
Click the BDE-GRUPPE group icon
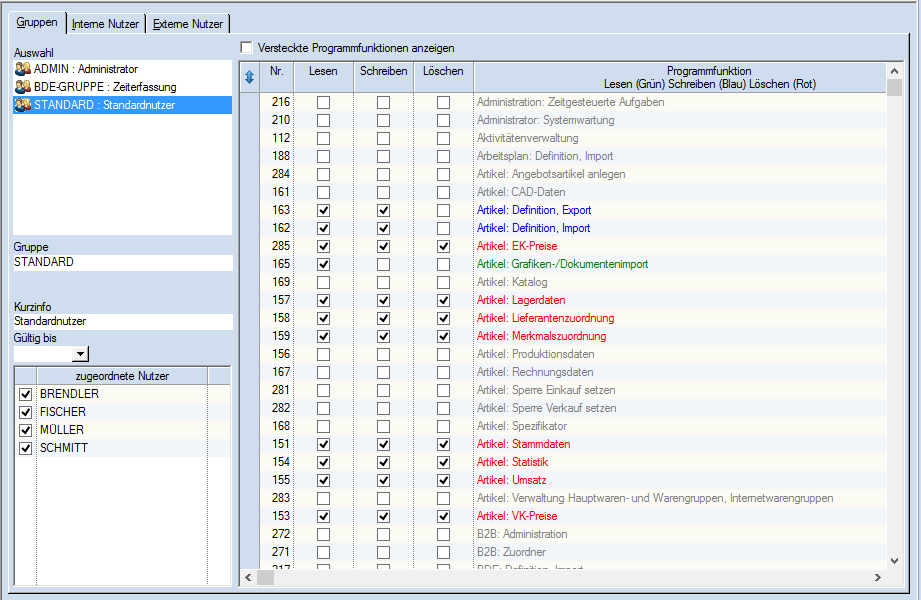click(x=22, y=87)
